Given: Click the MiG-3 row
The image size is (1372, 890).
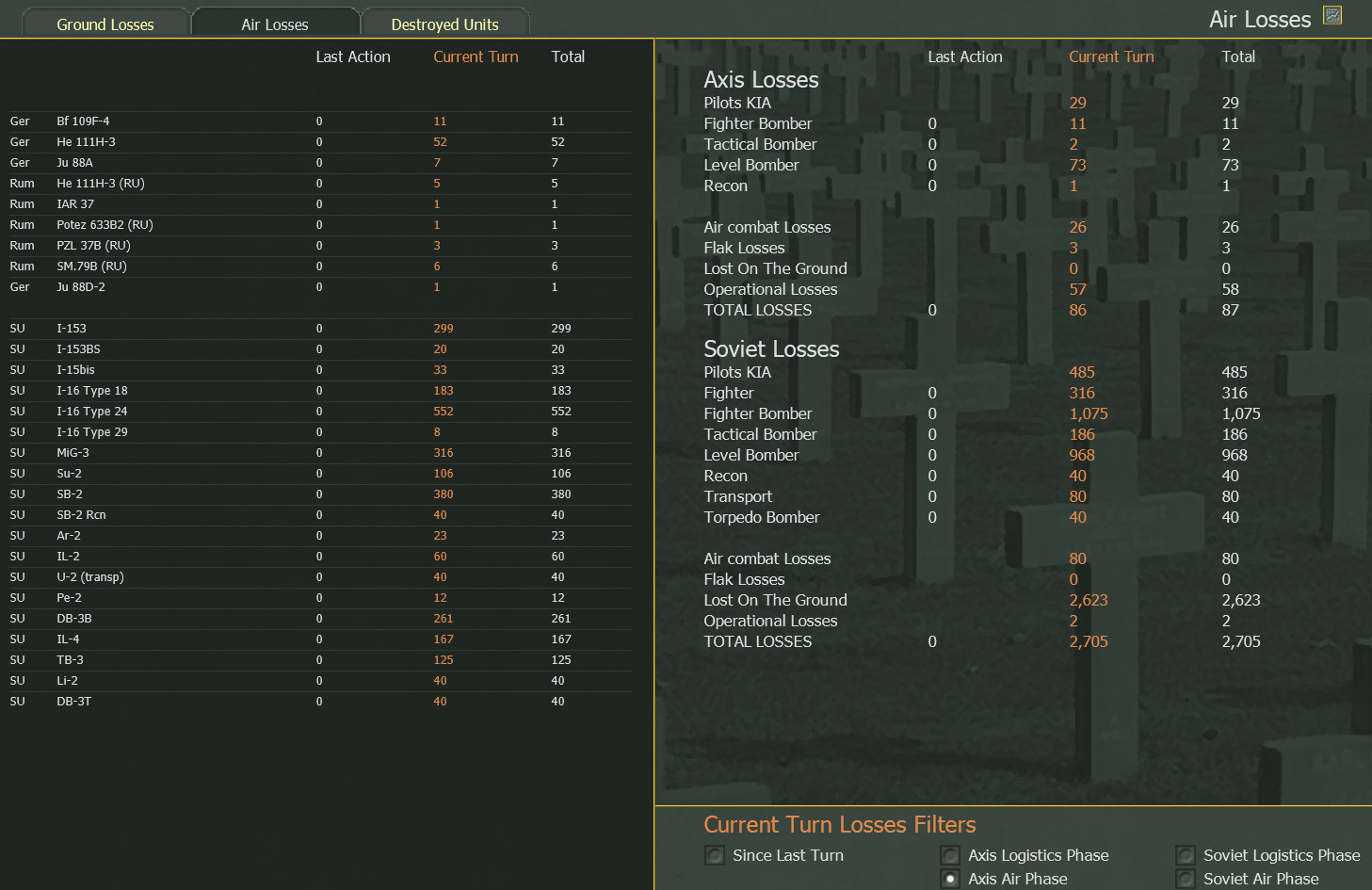Looking at the screenshot, I should pos(320,453).
